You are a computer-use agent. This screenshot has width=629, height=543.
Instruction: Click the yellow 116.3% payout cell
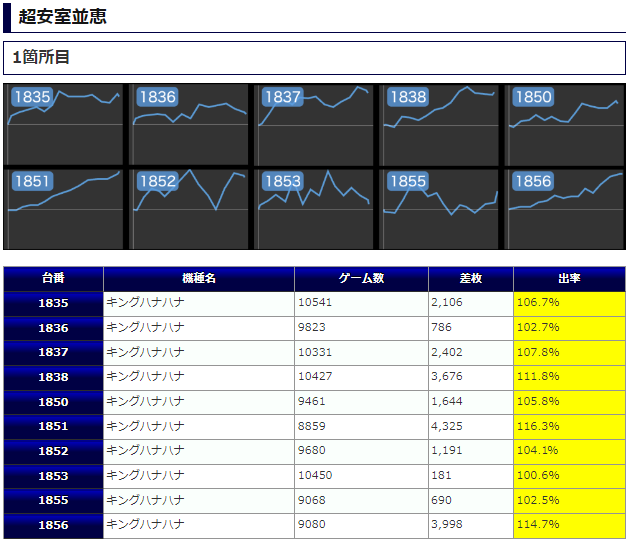pos(569,427)
